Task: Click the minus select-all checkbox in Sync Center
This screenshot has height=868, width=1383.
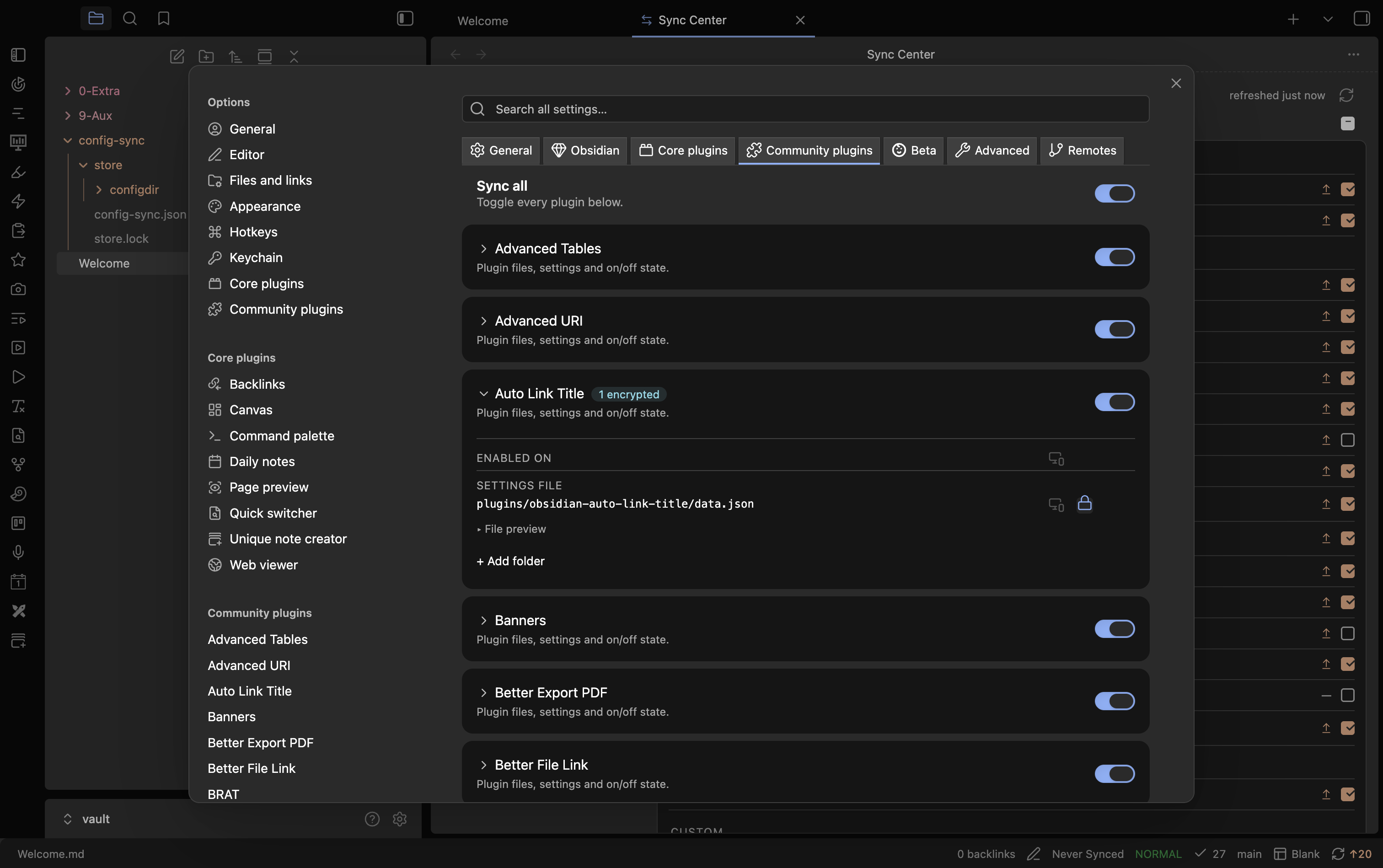Action: coord(1347,123)
